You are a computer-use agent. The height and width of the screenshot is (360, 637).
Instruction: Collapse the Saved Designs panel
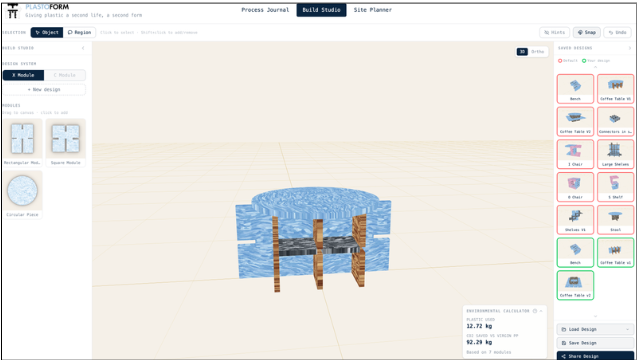point(630,48)
